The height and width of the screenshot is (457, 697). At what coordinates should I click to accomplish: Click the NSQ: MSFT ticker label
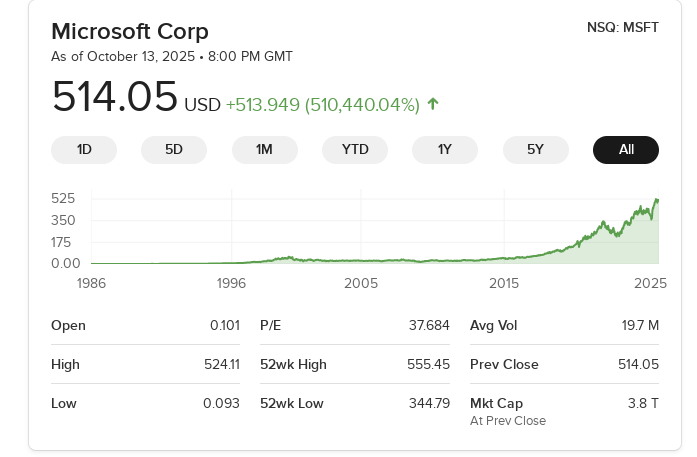pos(622,27)
